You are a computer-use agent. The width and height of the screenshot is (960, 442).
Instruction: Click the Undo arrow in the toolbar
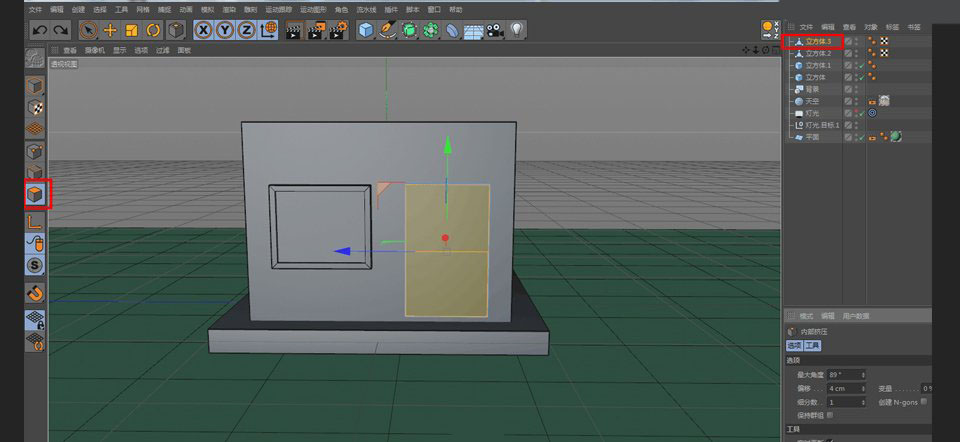(x=39, y=30)
